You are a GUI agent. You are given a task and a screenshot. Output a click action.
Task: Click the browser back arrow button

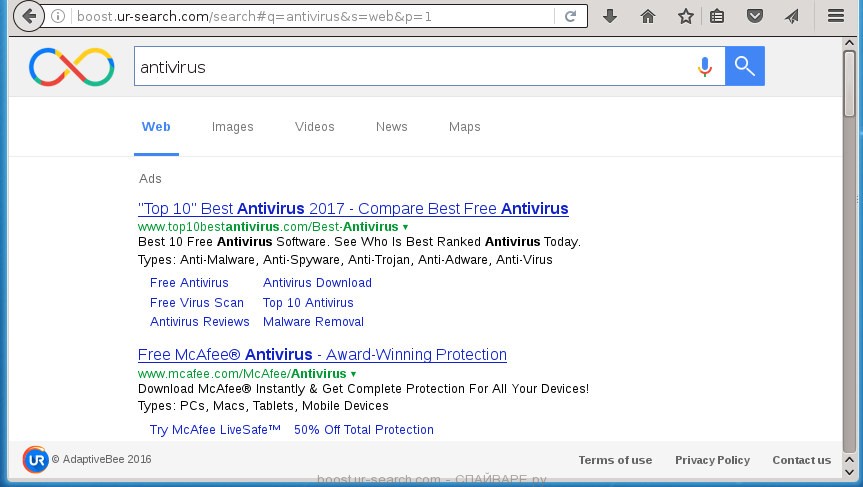(x=29, y=16)
